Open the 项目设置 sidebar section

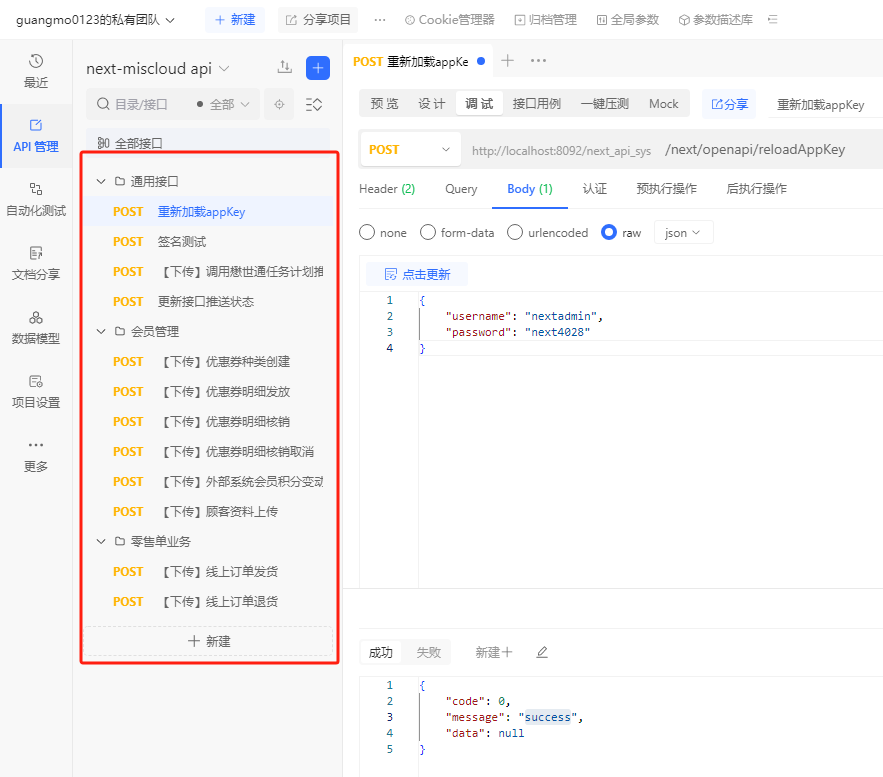point(35,391)
